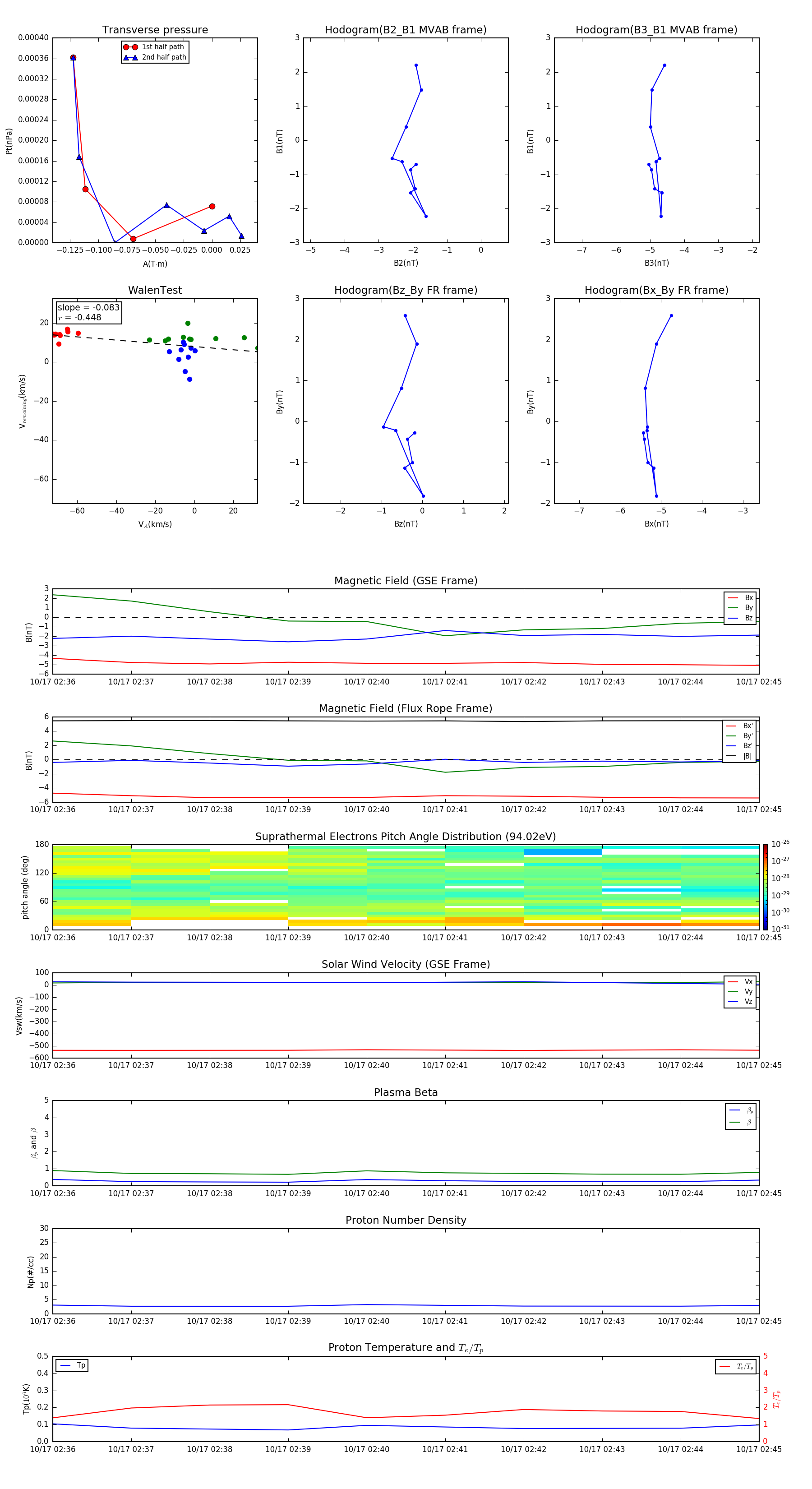Click the 'B3(nT)' x-axis label
This screenshot has width=812, height=1489.
tap(656, 263)
